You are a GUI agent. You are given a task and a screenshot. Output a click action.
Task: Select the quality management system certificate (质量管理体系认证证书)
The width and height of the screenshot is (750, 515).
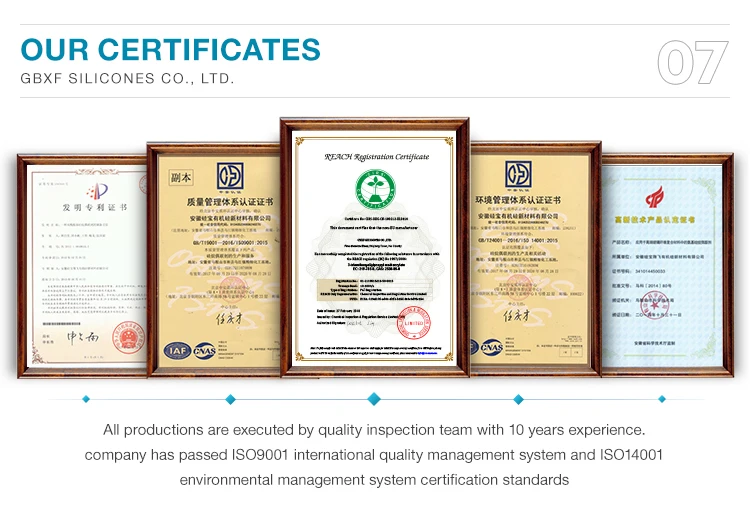(x=214, y=260)
